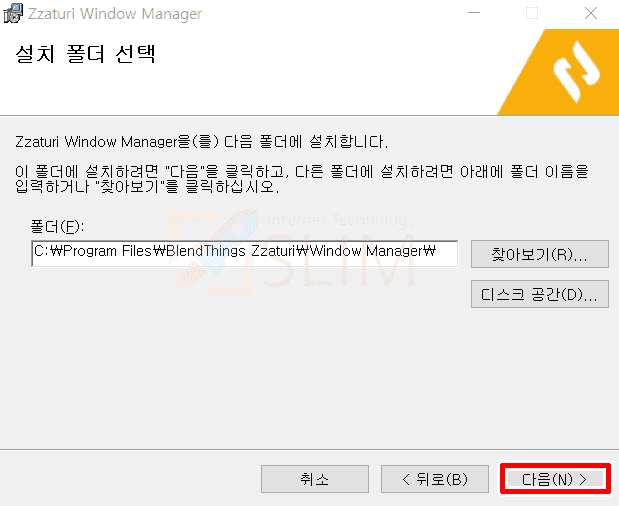Cancel installation with the 취소 button
This screenshot has height=506, width=619.
coord(315,479)
